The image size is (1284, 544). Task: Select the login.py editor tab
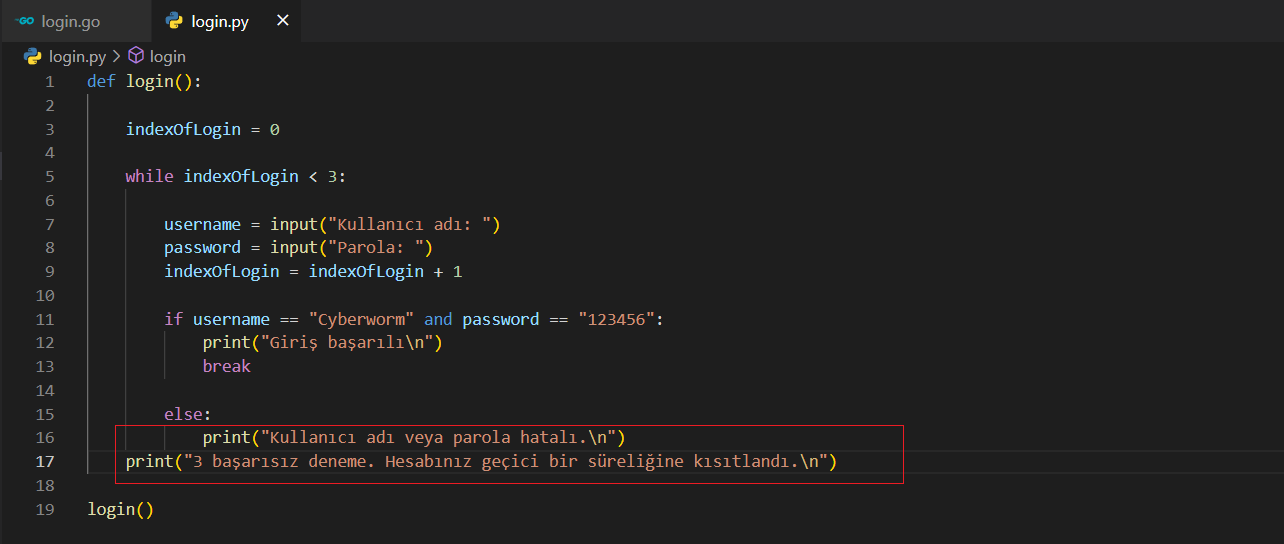tap(219, 21)
